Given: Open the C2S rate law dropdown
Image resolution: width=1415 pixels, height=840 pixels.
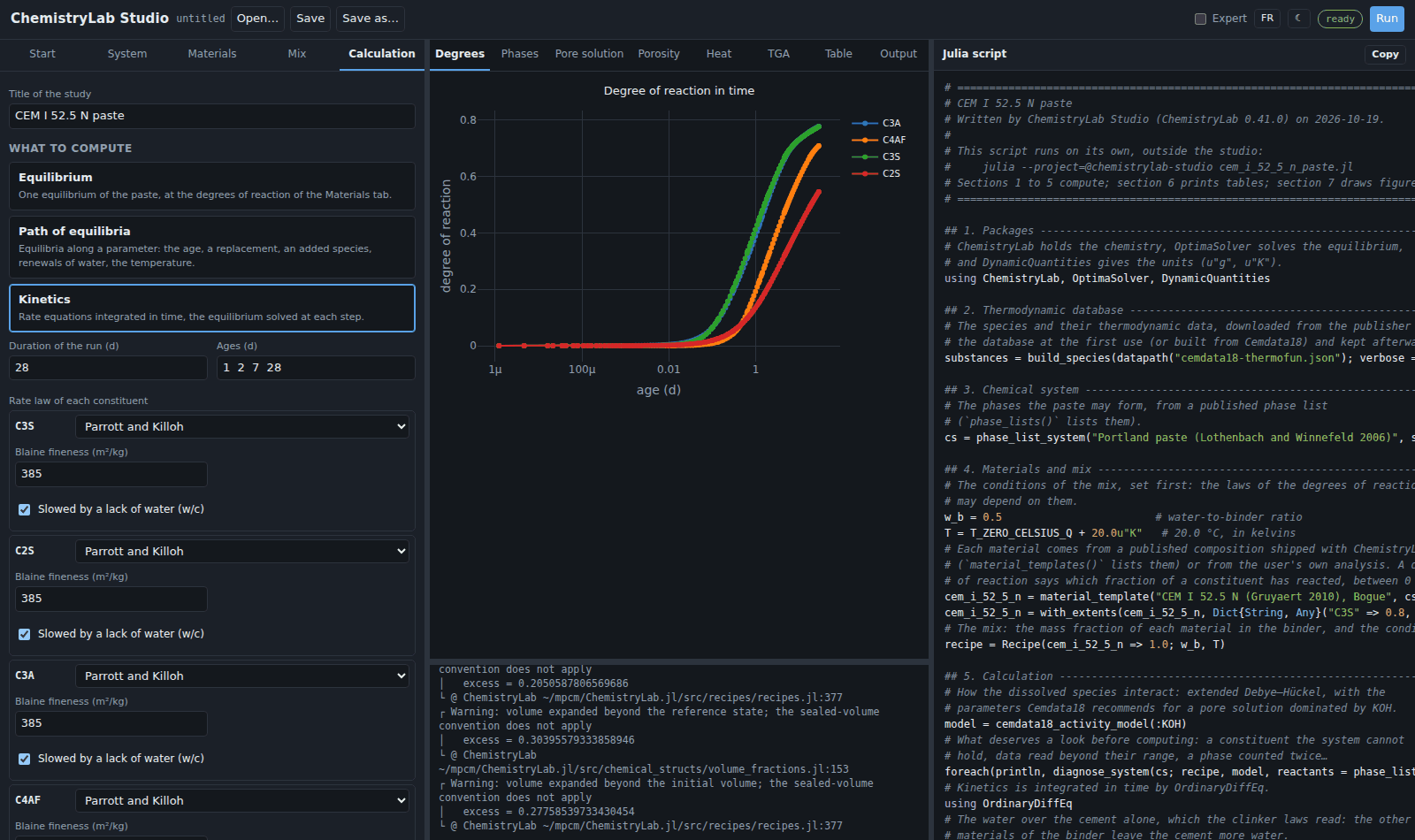Looking at the screenshot, I should click(x=242, y=551).
